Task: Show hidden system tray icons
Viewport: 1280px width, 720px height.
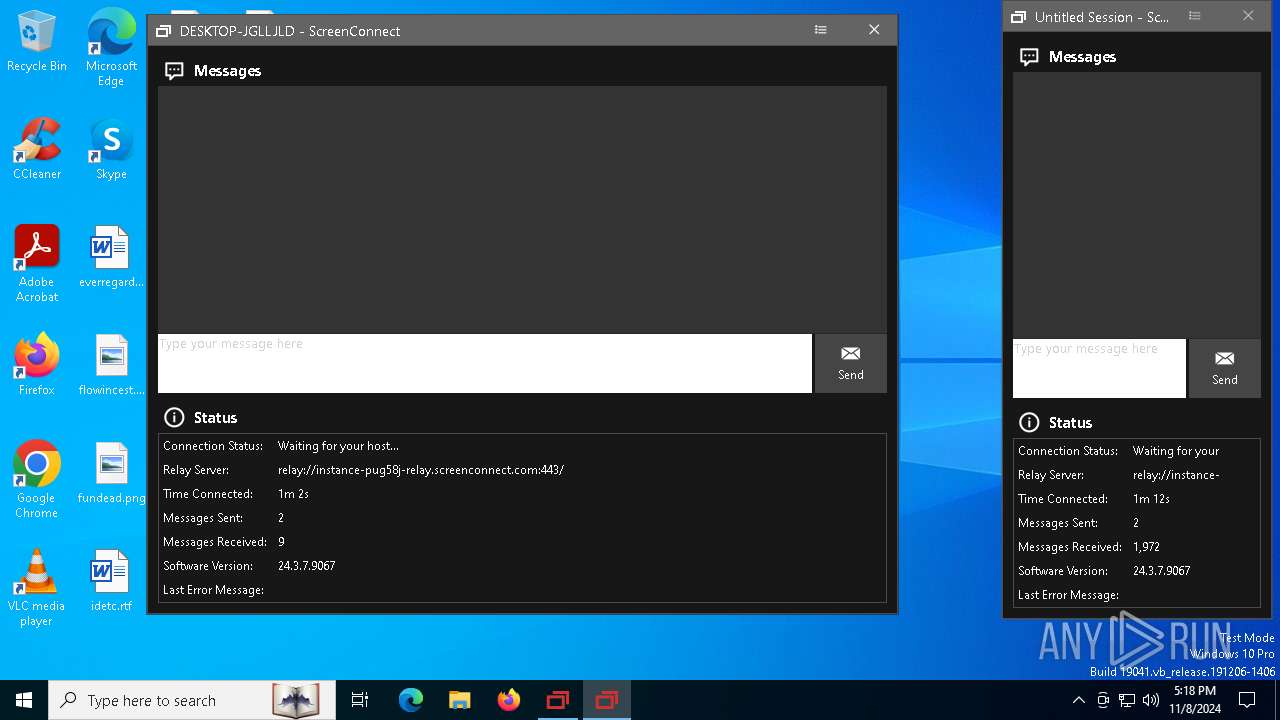Action: coord(1078,700)
